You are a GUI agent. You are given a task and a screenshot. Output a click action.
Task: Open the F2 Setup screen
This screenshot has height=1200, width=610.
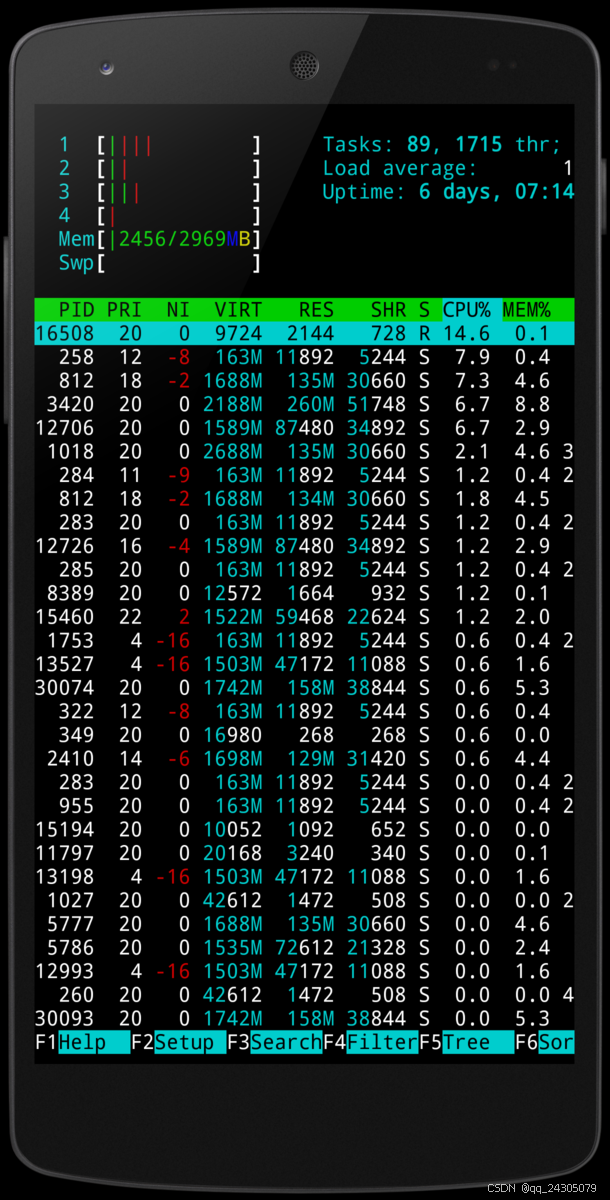[x=179, y=1043]
